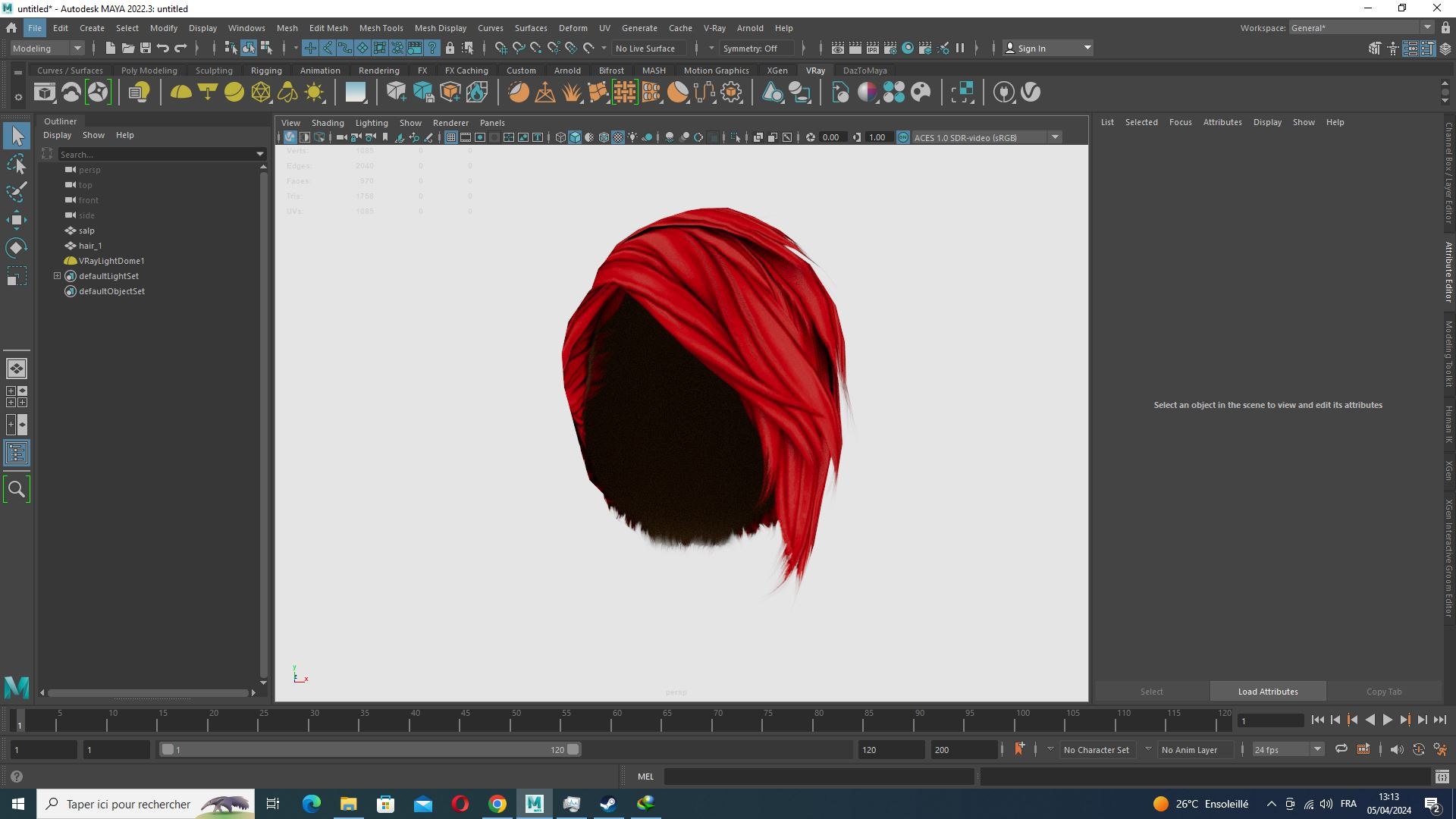The image size is (1456, 819).
Task: Click the time range slider bar
Action: pos(370,749)
